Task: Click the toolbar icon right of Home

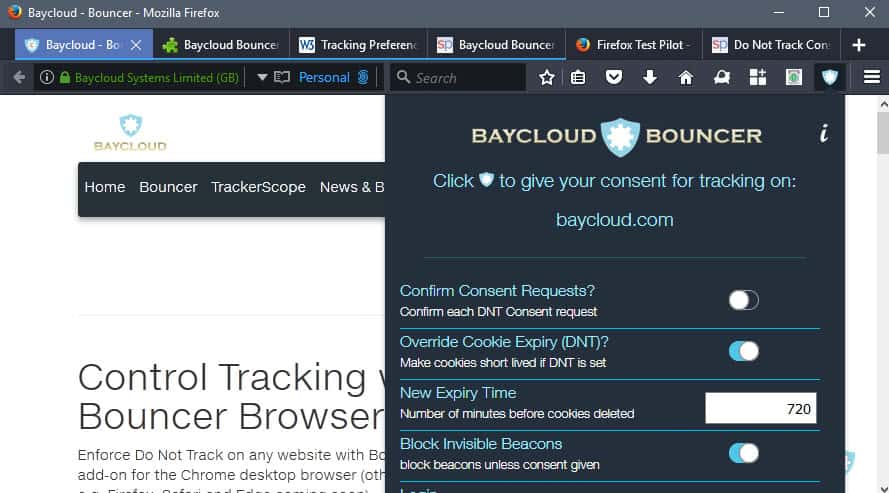Action: [x=722, y=77]
